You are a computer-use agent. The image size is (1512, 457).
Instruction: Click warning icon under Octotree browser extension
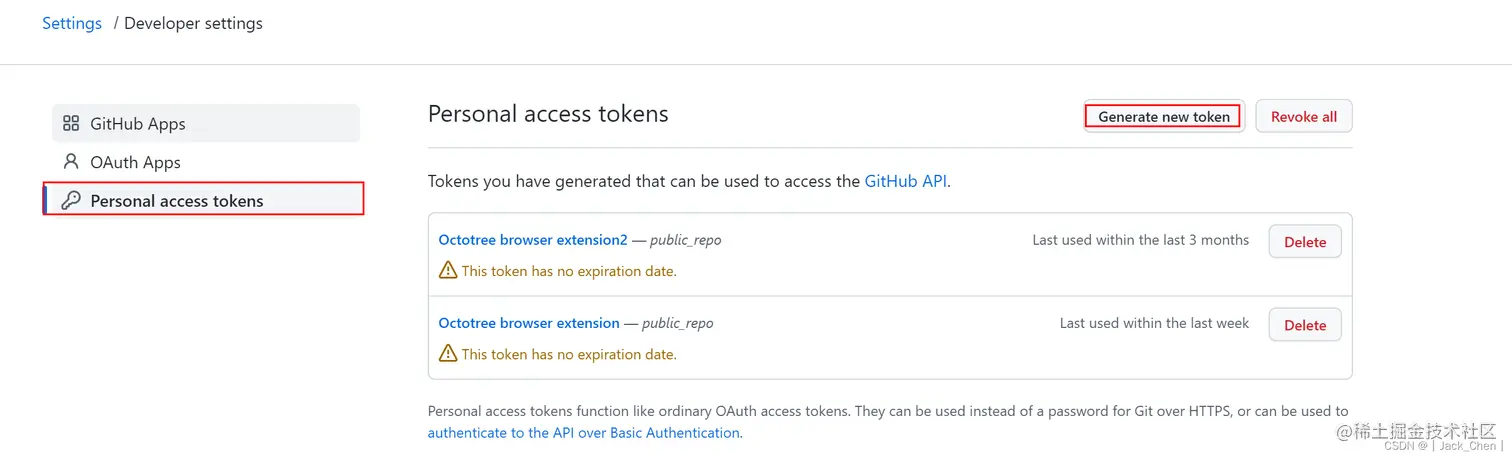coord(448,354)
